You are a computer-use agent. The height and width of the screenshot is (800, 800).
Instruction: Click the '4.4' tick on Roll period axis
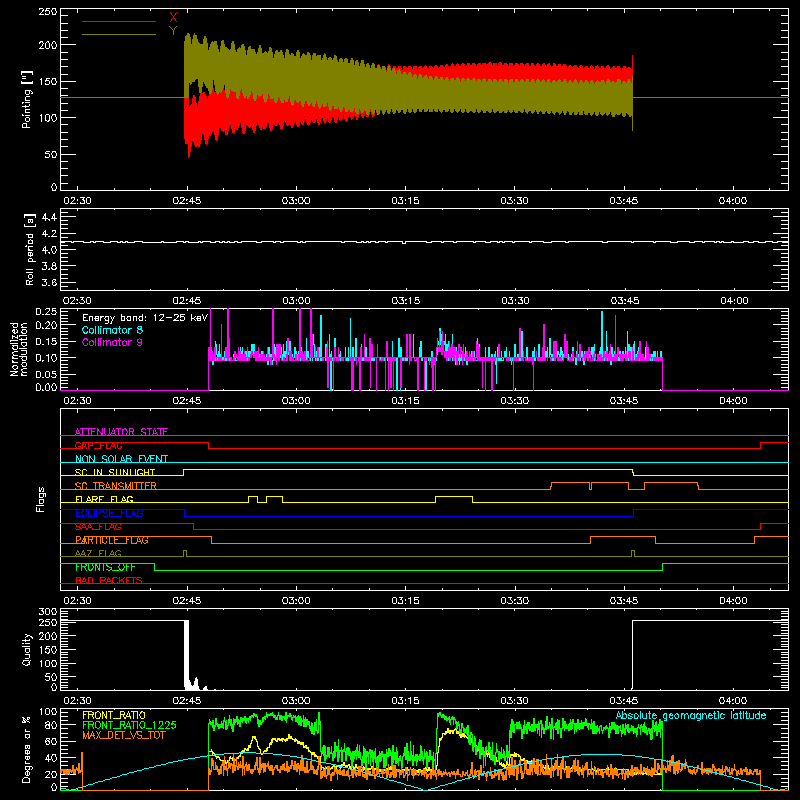49,217
